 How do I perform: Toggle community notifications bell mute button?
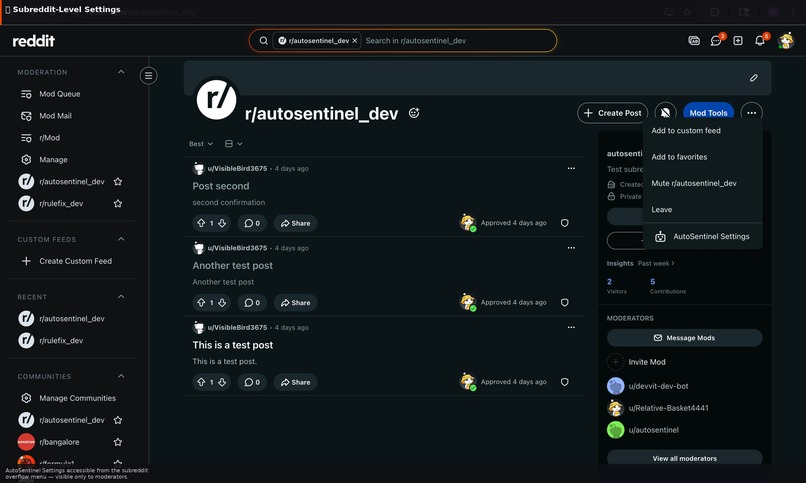665,113
